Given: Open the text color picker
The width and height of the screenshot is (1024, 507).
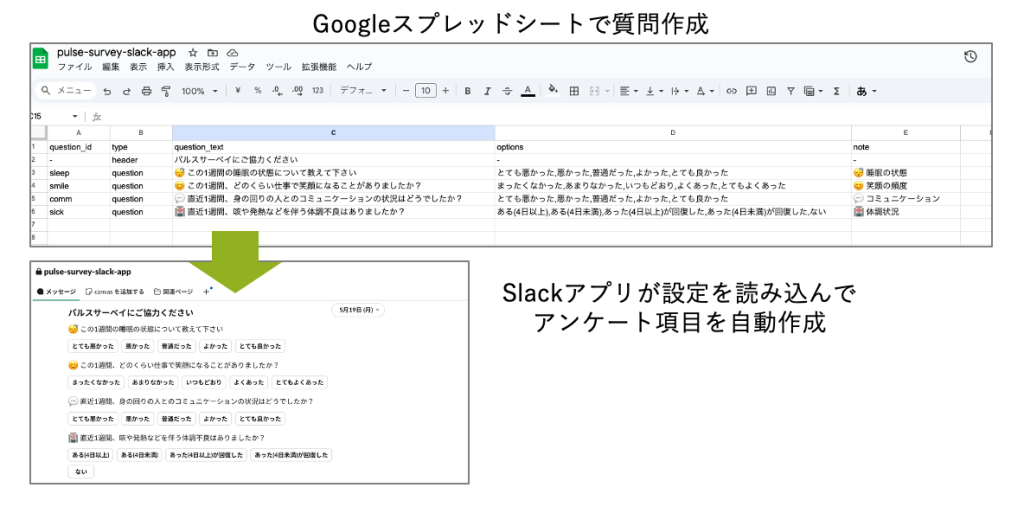Looking at the screenshot, I should pos(528,91).
